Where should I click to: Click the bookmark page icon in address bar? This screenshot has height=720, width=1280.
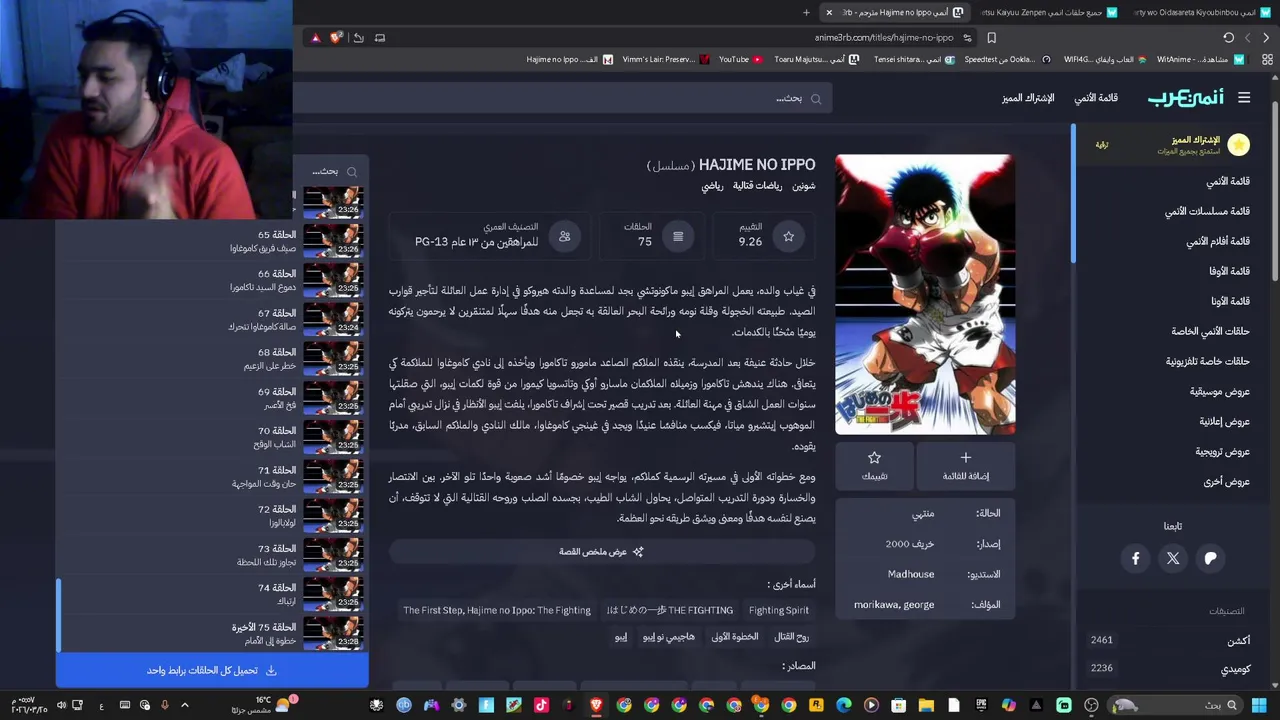[991, 38]
